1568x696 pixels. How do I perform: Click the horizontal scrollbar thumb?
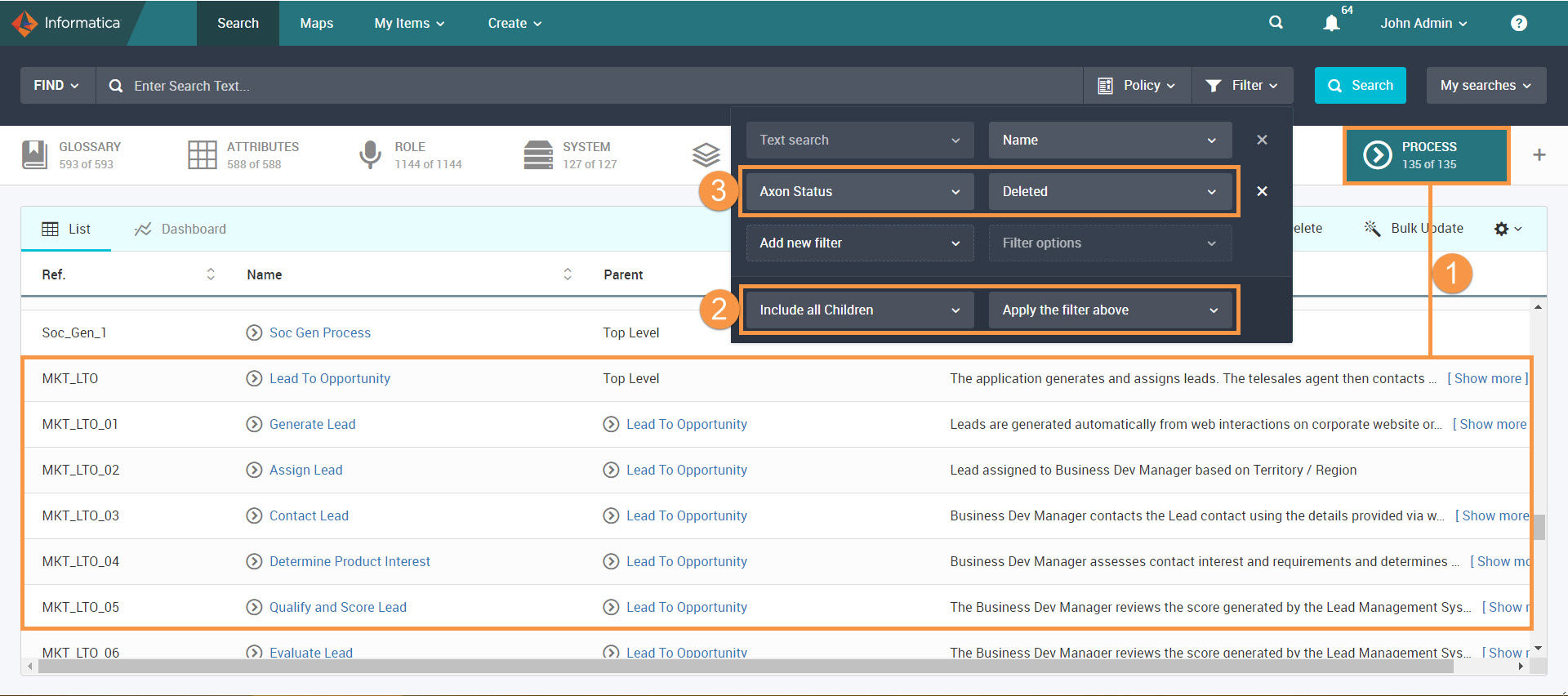[x=745, y=667]
